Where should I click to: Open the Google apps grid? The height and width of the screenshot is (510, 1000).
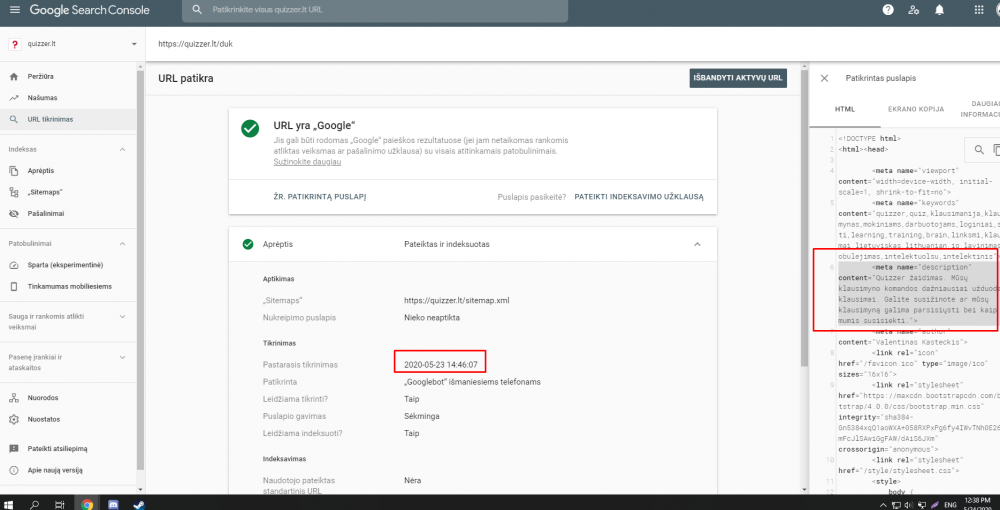click(x=965, y=10)
